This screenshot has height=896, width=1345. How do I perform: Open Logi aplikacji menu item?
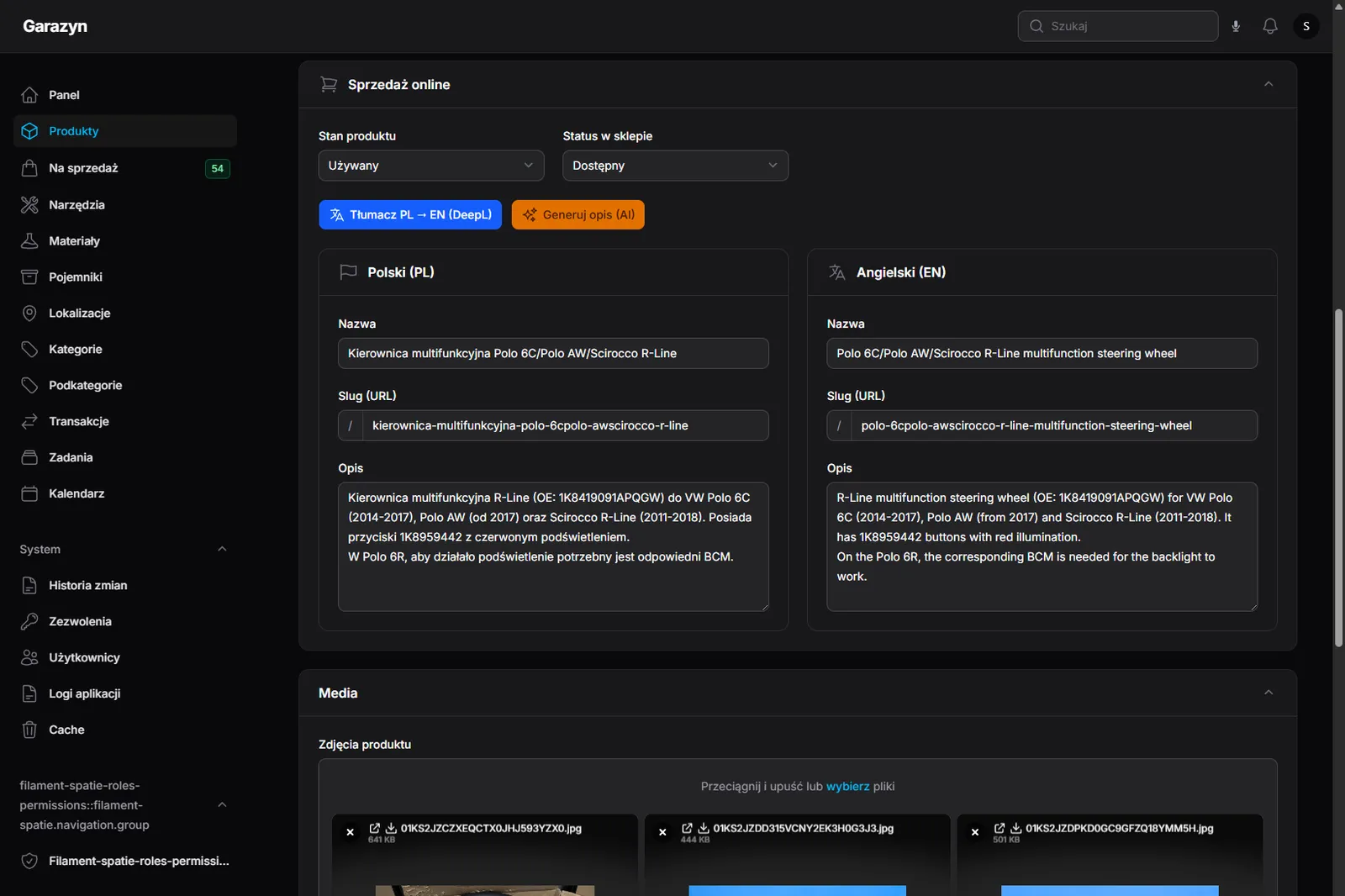(125, 694)
